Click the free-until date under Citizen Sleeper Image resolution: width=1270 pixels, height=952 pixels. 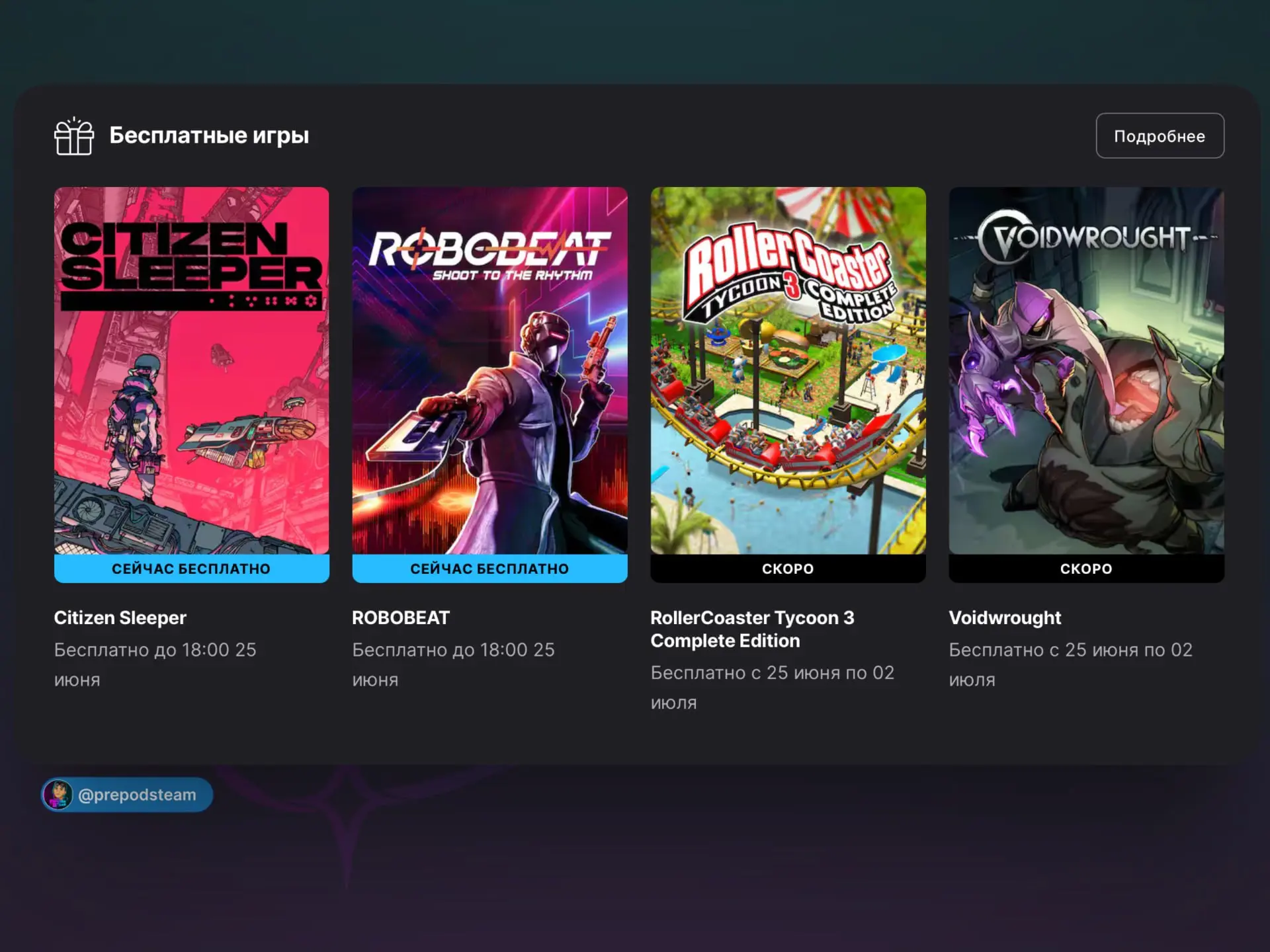(155, 664)
